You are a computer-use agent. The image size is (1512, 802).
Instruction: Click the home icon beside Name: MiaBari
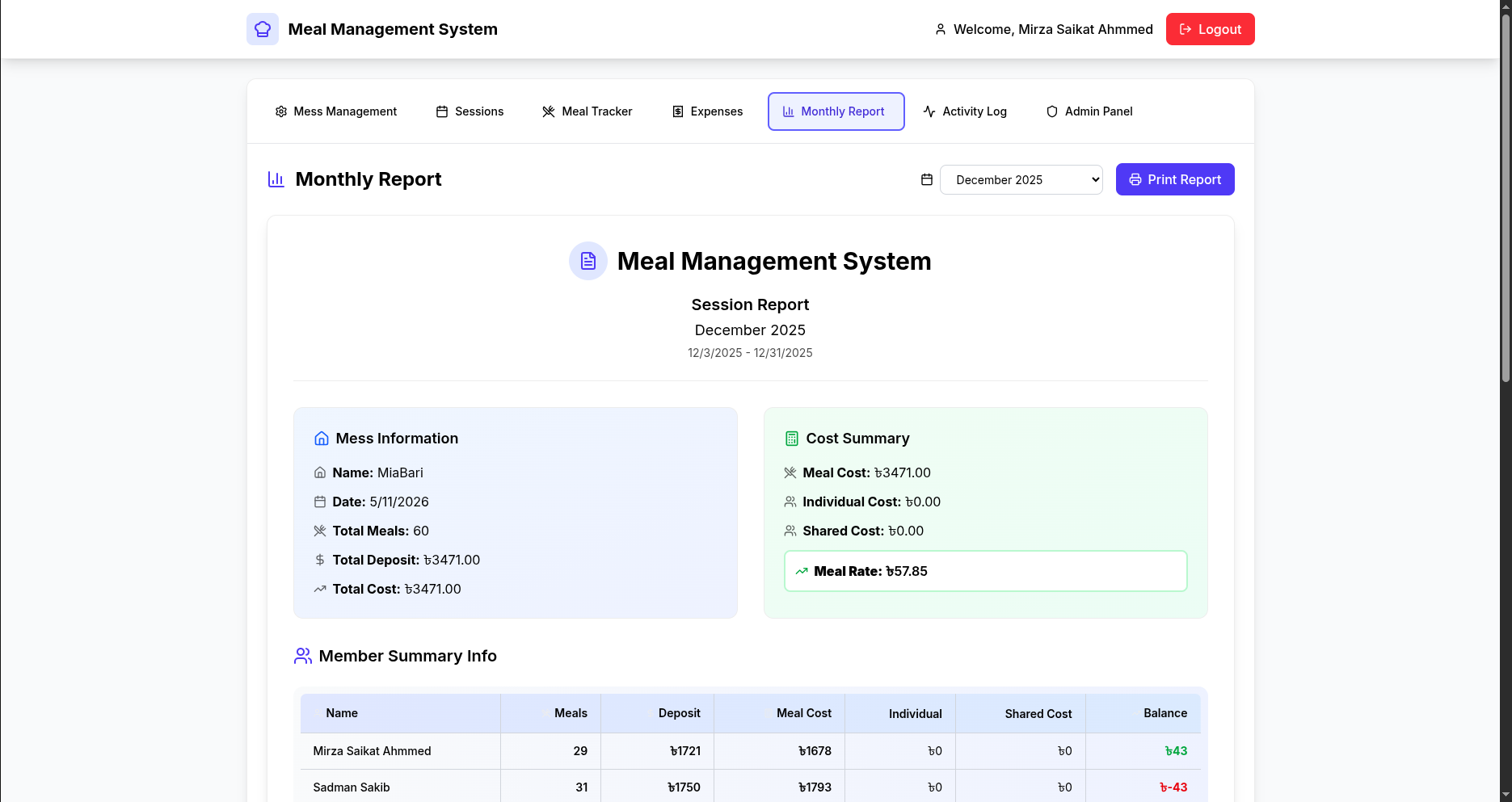(x=320, y=472)
